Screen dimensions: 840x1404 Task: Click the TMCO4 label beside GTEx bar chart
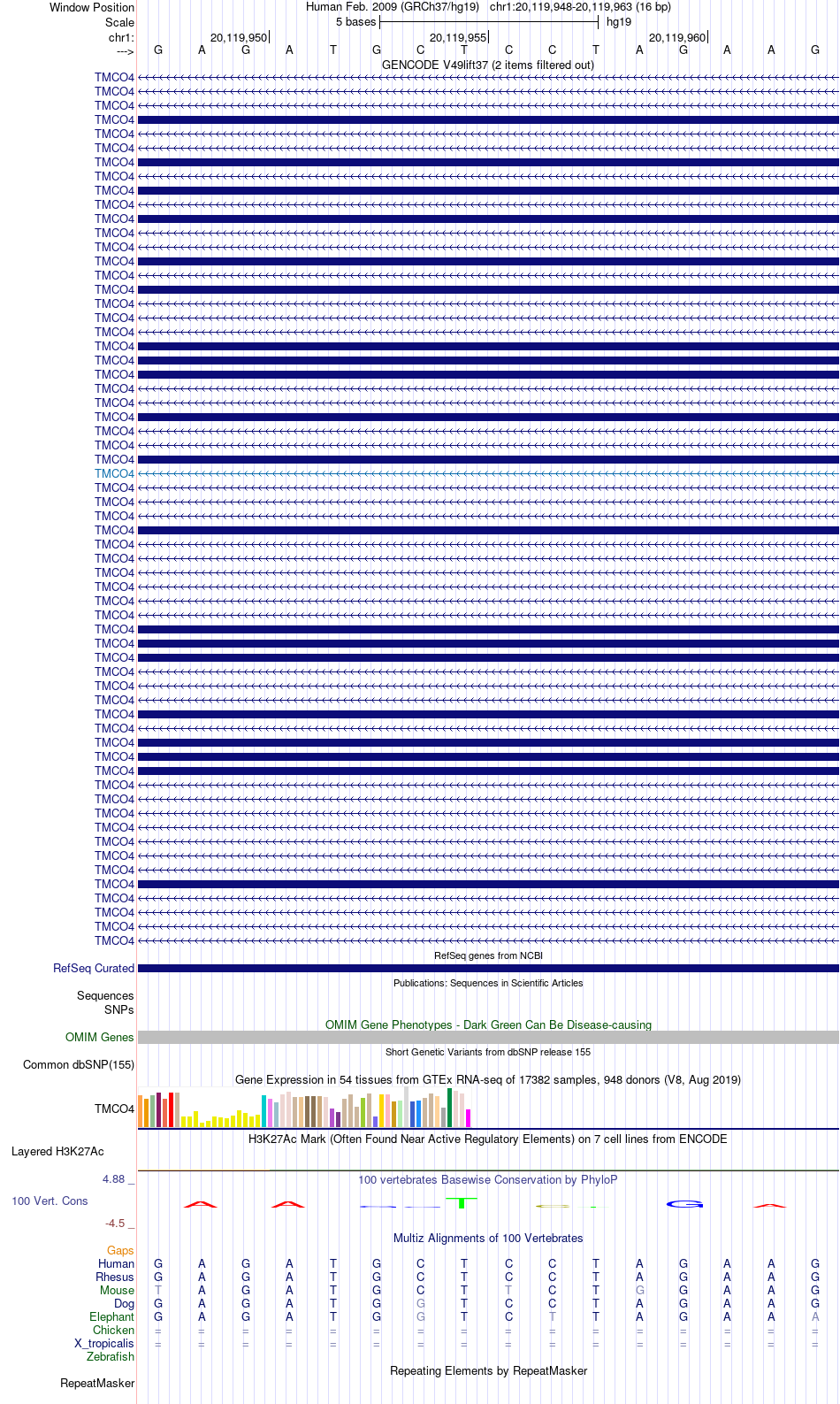tap(114, 1109)
